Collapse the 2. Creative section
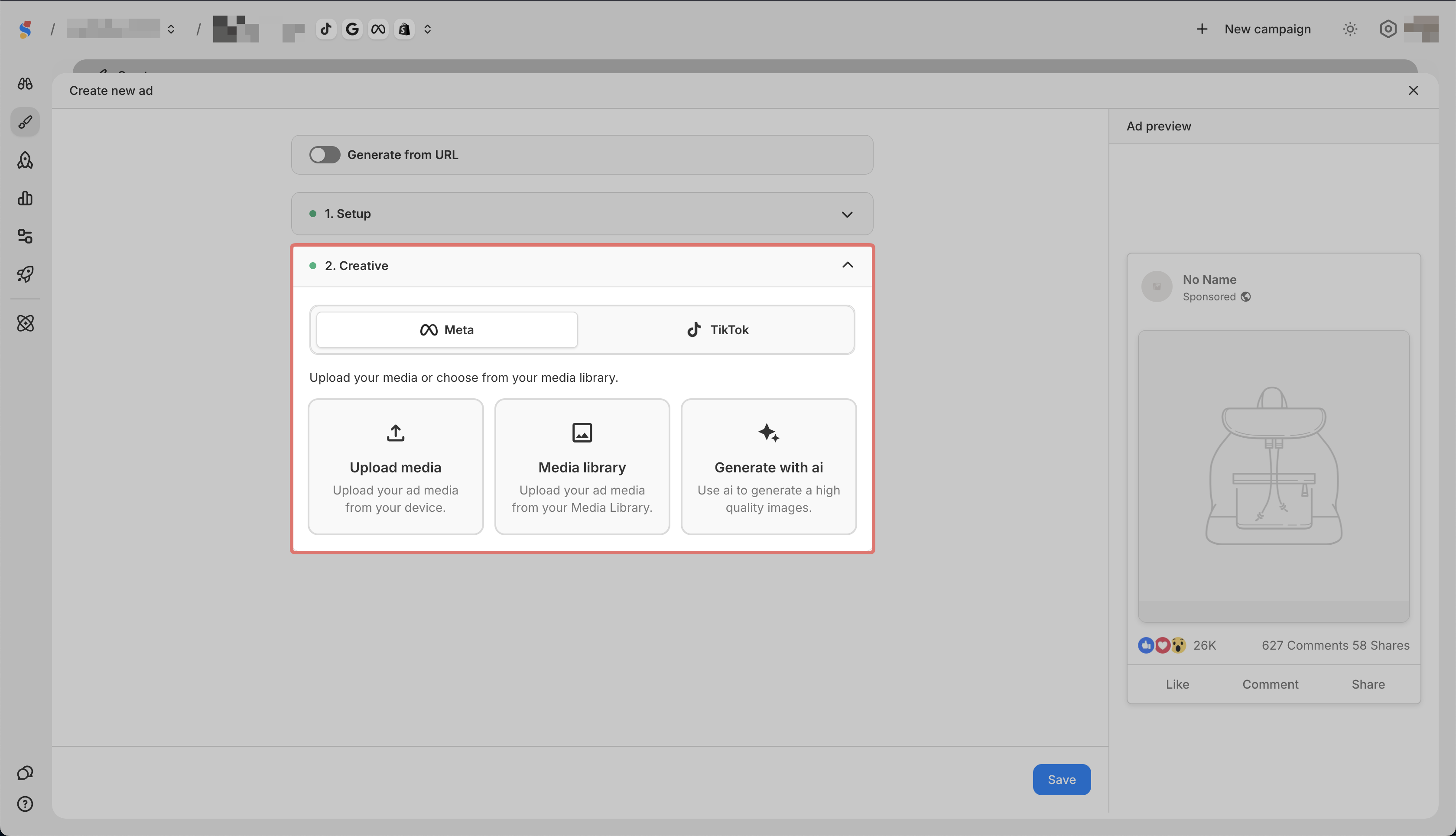Screen dimensions: 1456x836 pyautogui.click(x=847, y=265)
